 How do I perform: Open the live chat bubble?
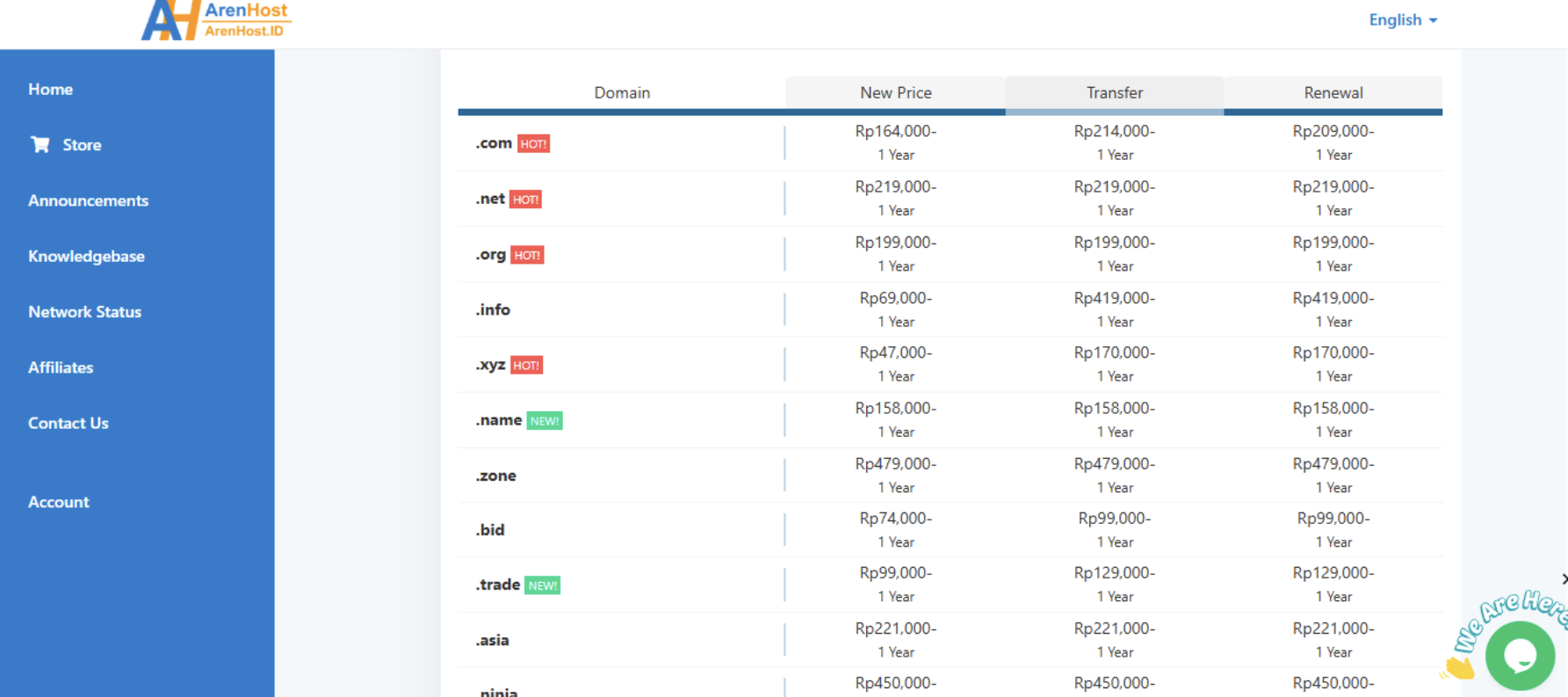(1519, 656)
